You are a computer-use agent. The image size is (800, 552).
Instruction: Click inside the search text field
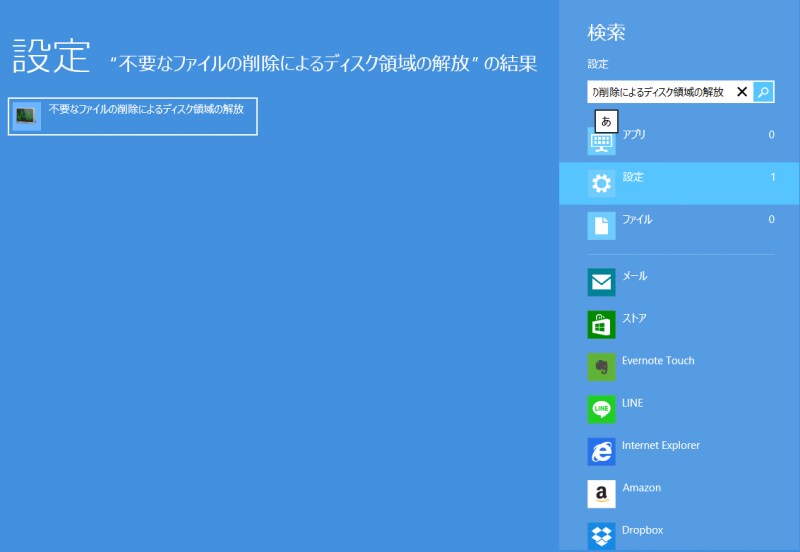[x=661, y=92]
